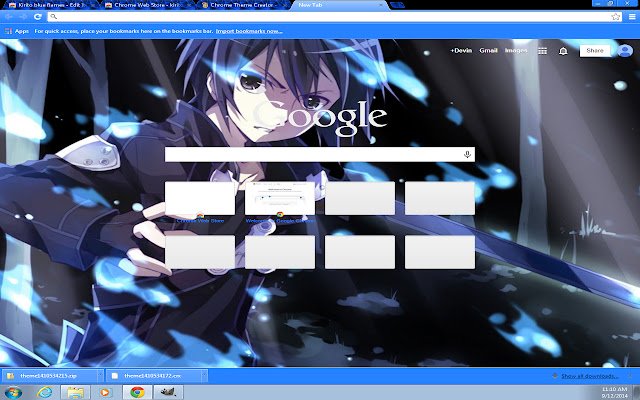
Task: Click the Google search box
Action: [x=320, y=155]
